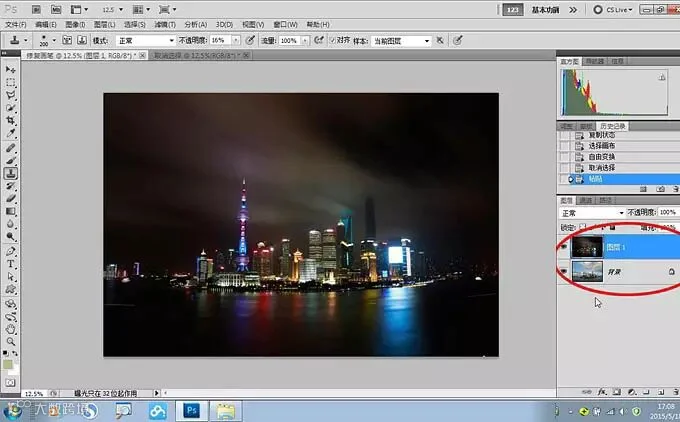
Task: Open the 样本 sample dropdown
Action: [x=401, y=40]
